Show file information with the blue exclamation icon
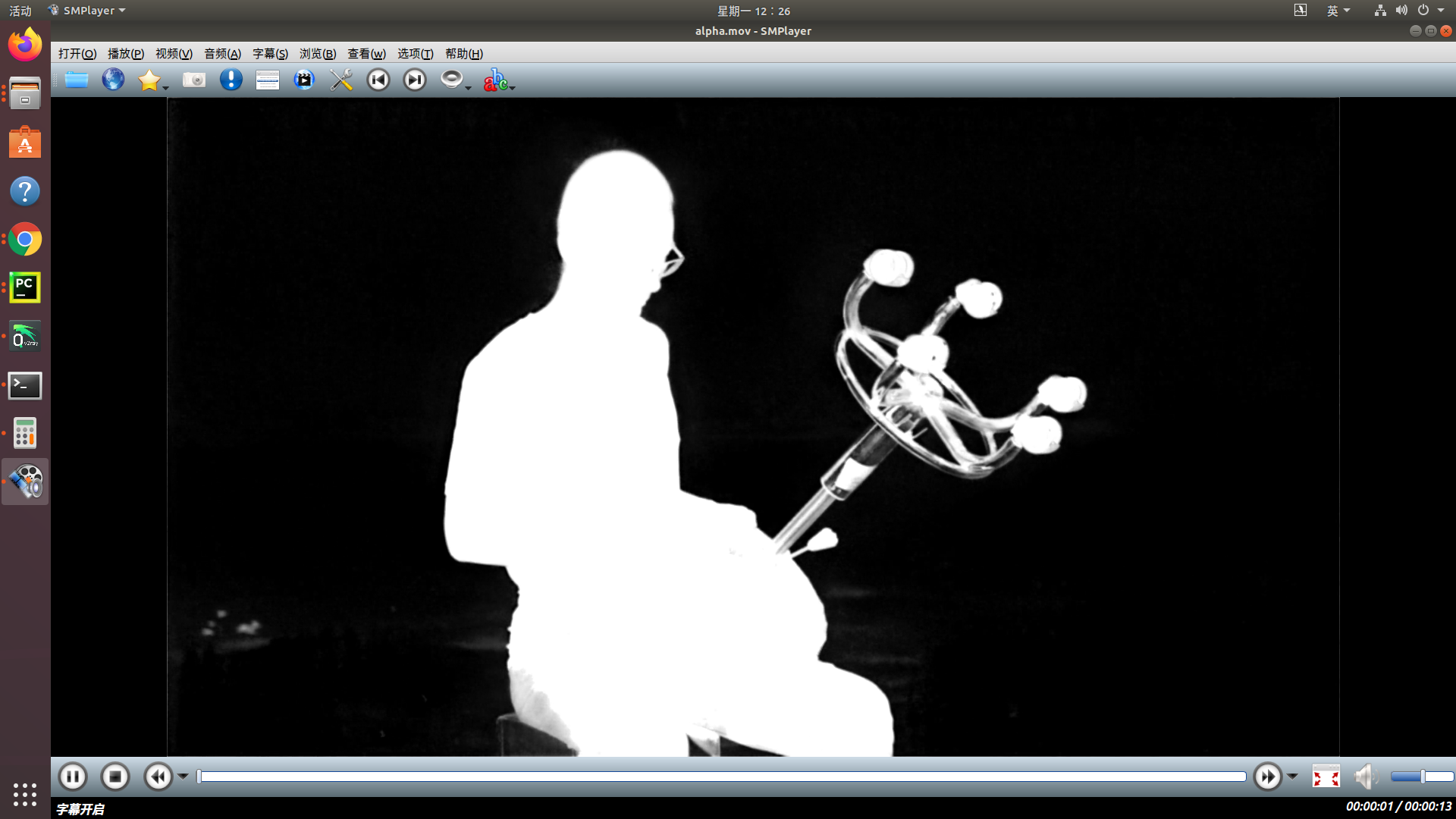This screenshot has width=1456, height=819. click(x=231, y=80)
